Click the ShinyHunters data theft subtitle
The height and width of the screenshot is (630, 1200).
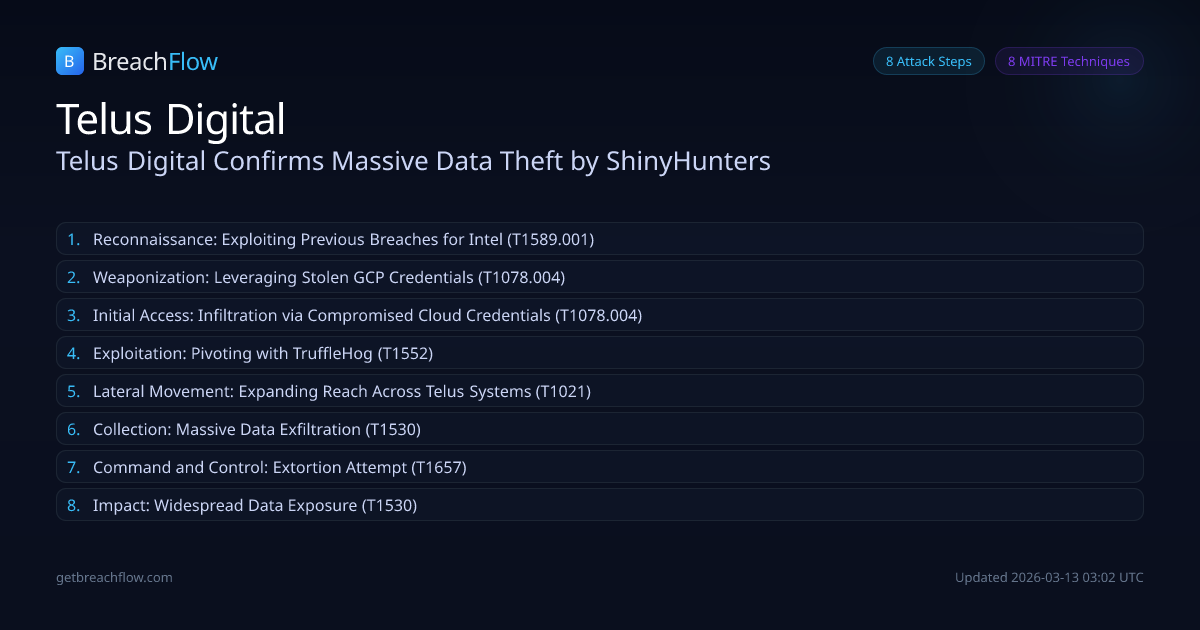[x=413, y=161]
